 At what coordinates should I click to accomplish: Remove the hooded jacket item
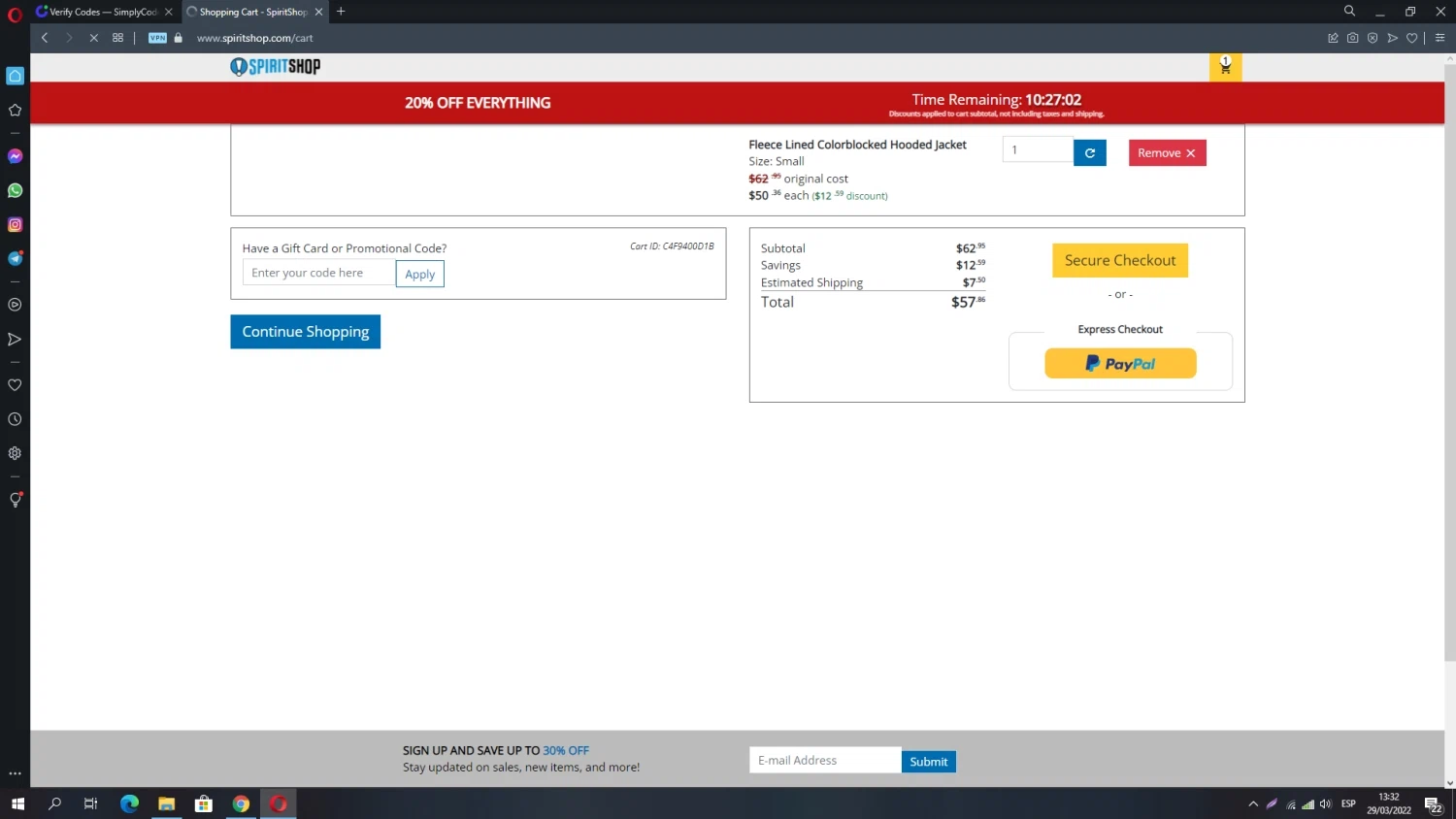1167,152
